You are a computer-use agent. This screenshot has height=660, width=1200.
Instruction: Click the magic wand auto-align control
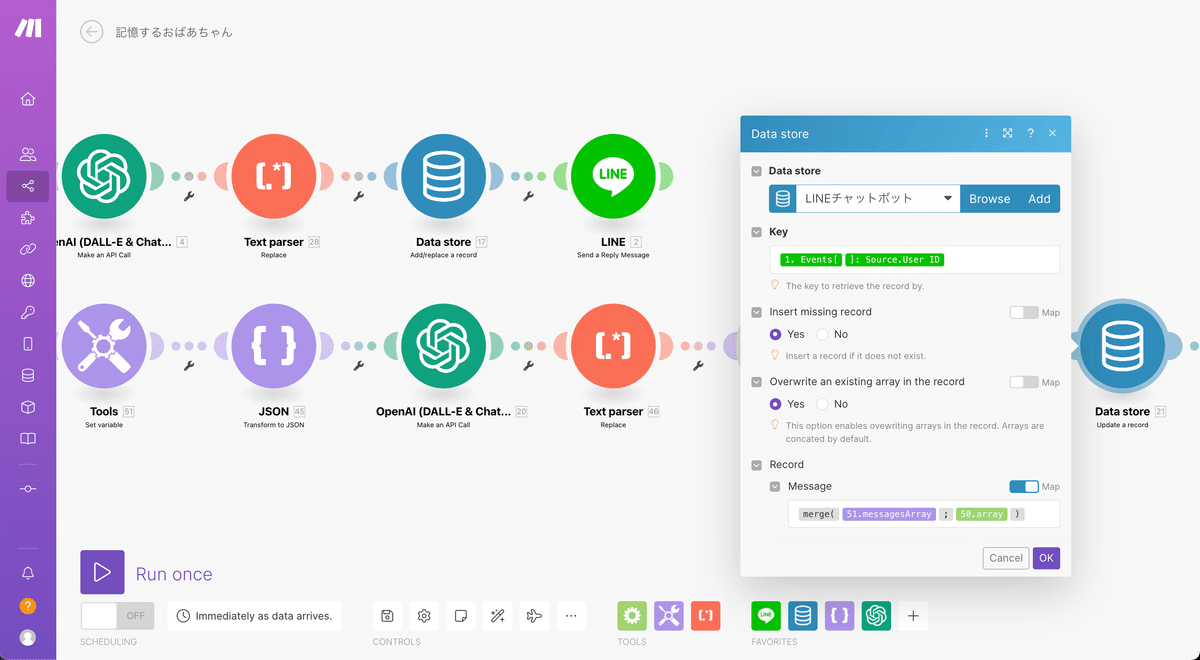tap(497, 616)
